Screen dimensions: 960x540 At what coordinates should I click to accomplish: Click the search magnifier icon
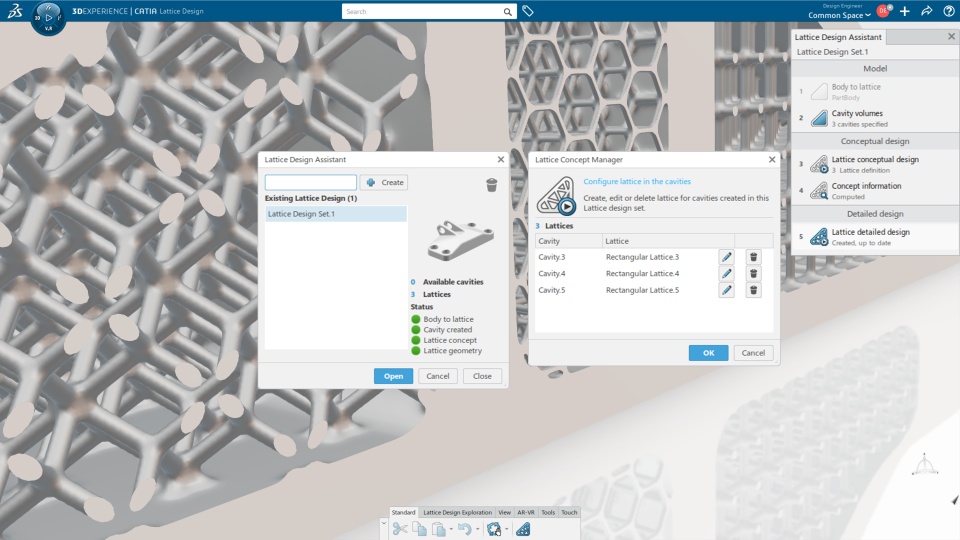(508, 12)
